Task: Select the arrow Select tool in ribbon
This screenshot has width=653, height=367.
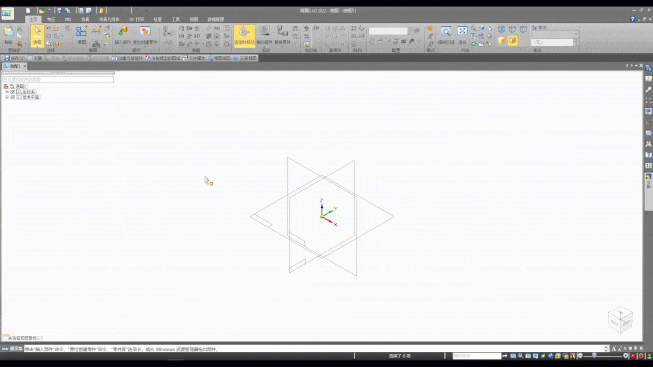Action: [x=37, y=36]
